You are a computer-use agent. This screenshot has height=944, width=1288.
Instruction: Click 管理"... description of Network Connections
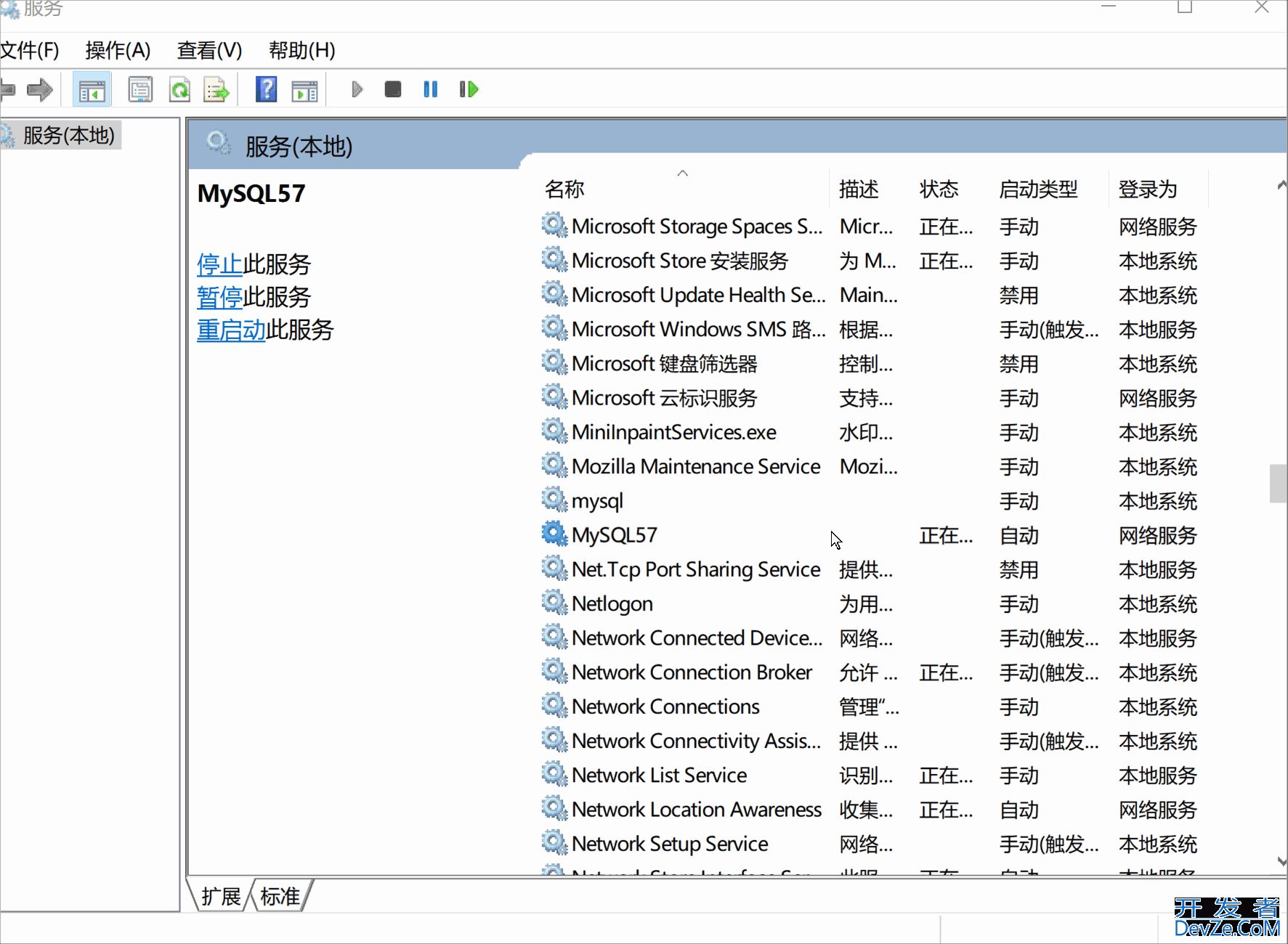[x=869, y=707]
